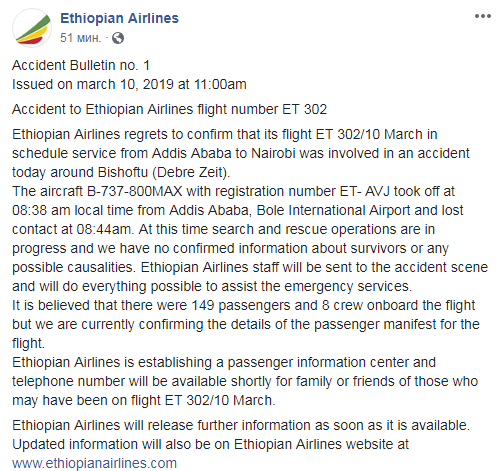Click the line mentioning contact lost at 08:44am
This screenshot has width=500, height=471.
click(223, 229)
